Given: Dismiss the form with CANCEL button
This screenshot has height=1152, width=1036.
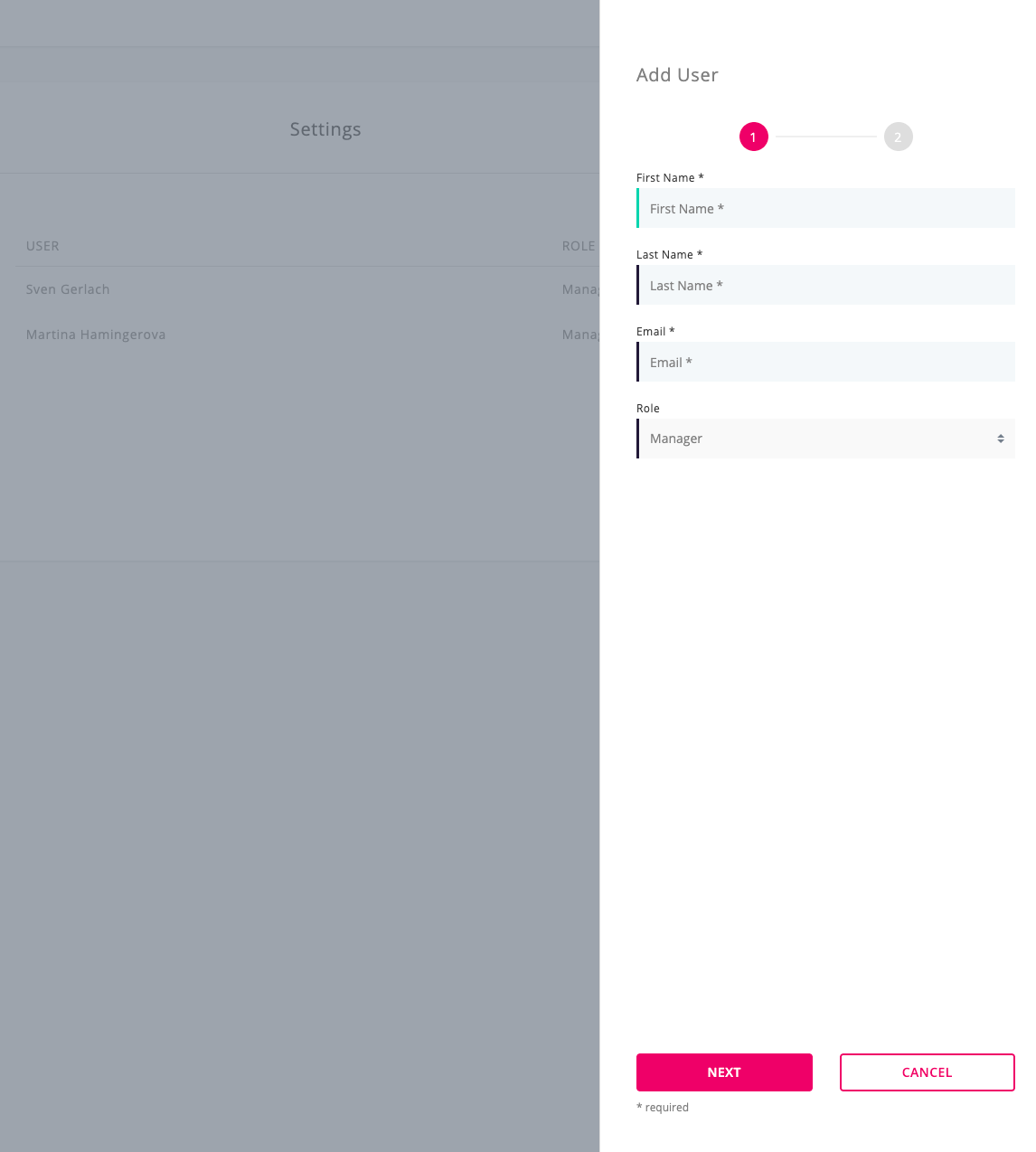Looking at the screenshot, I should coord(928,1072).
